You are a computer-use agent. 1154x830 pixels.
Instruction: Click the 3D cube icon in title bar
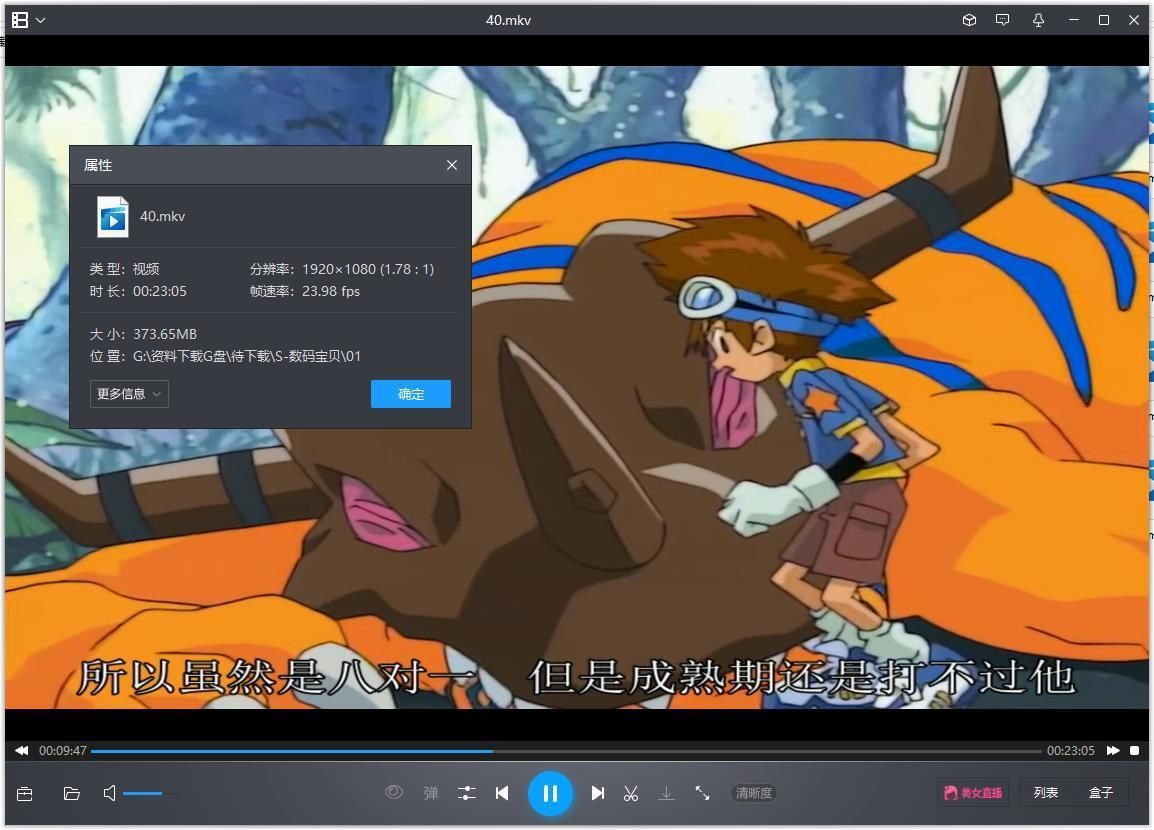pos(969,20)
